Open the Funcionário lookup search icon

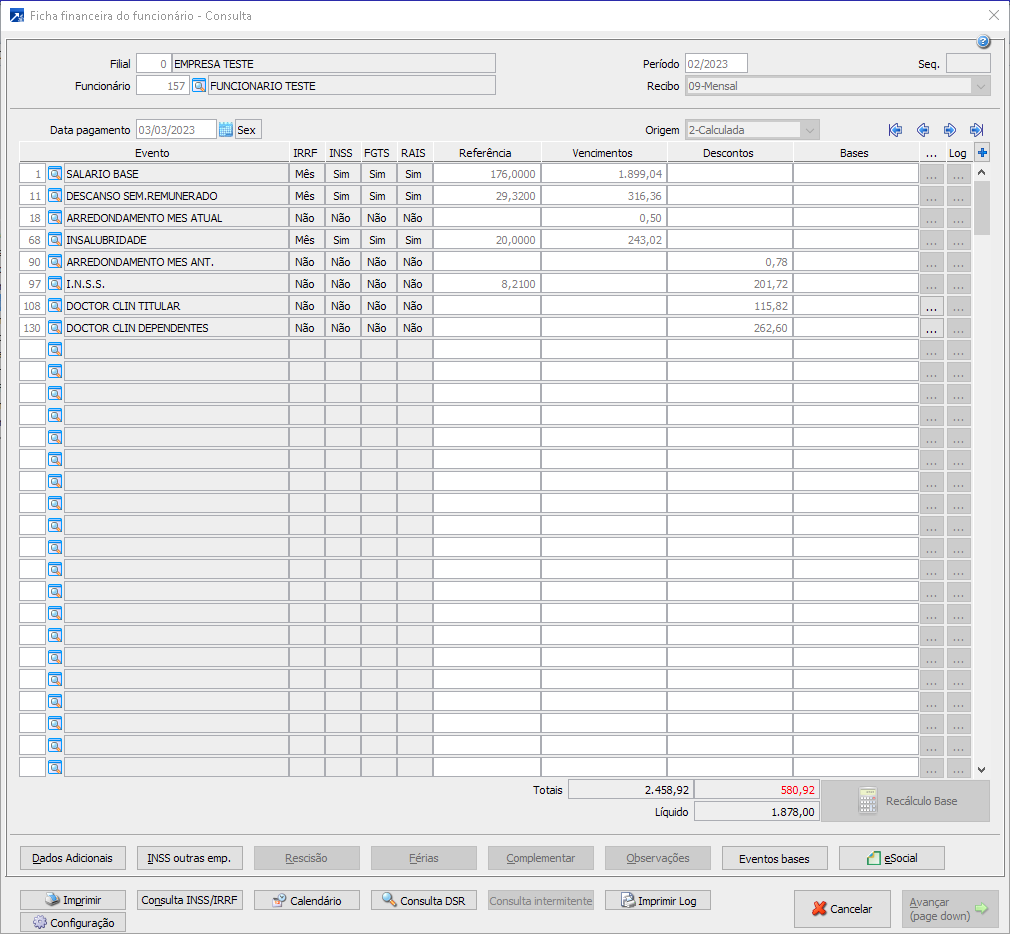[x=199, y=86]
